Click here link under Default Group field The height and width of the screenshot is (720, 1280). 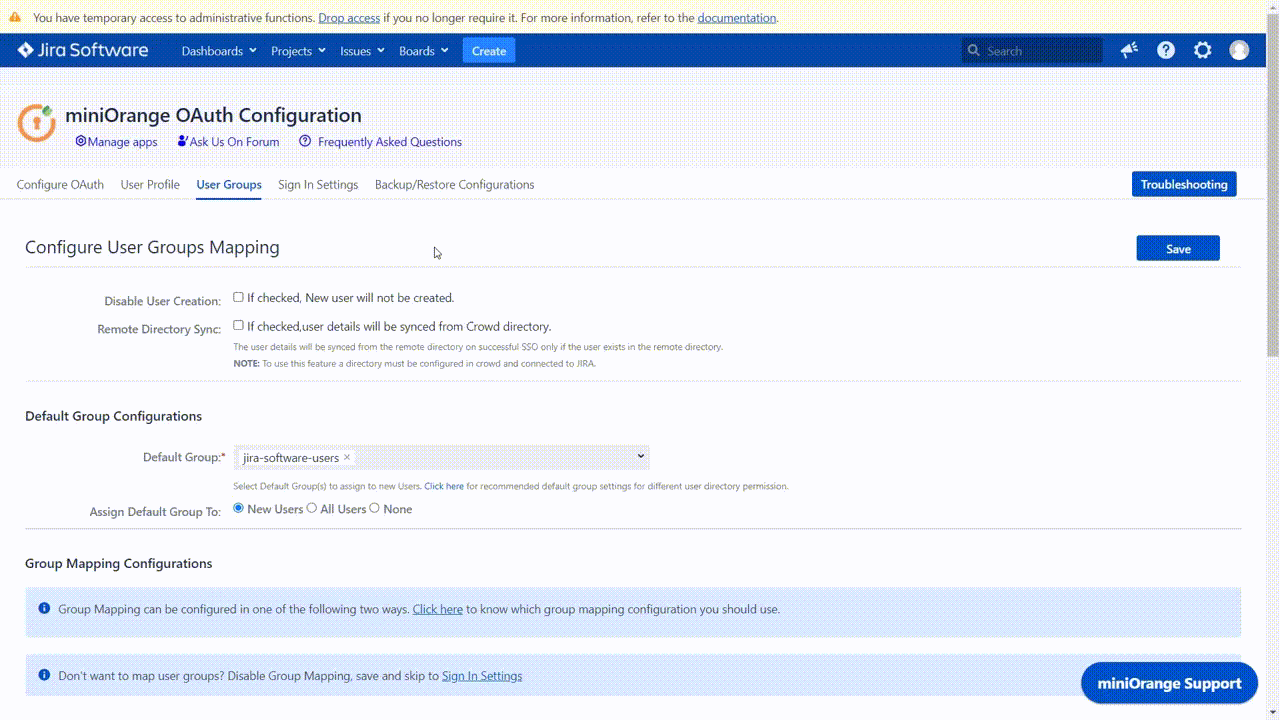444,486
